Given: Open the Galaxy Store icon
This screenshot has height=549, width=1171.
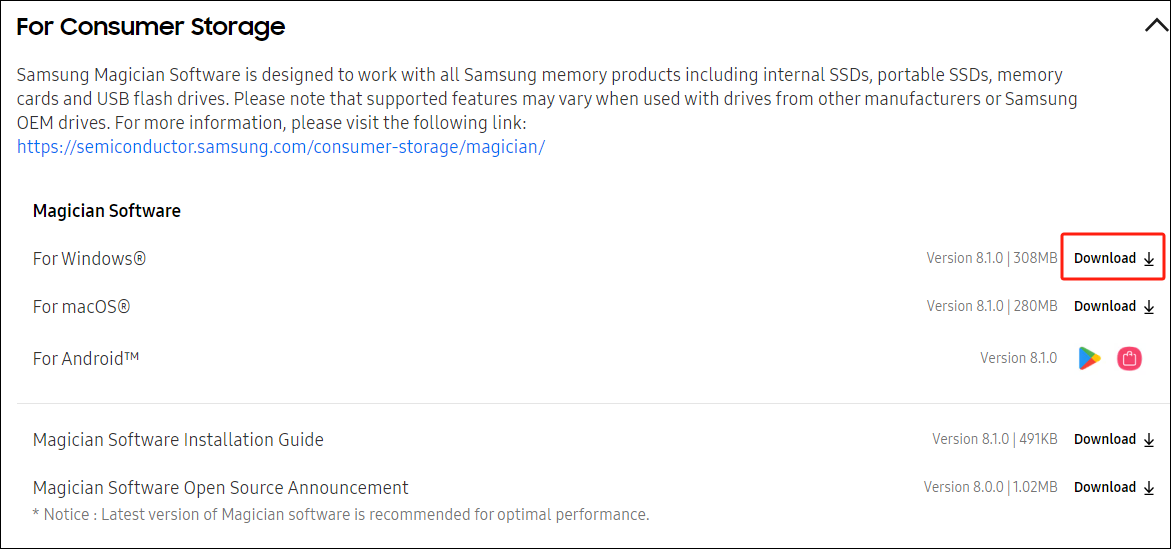Looking at the screenshot, I should point(1129,358).
